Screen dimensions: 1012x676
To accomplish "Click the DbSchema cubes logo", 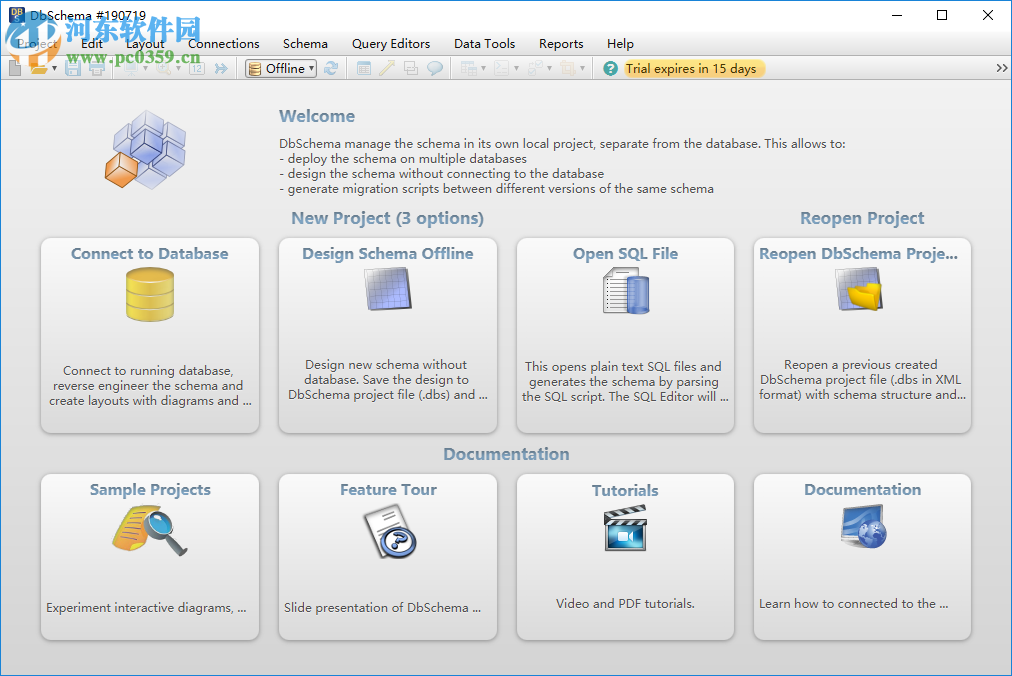I will click(146, 150).
